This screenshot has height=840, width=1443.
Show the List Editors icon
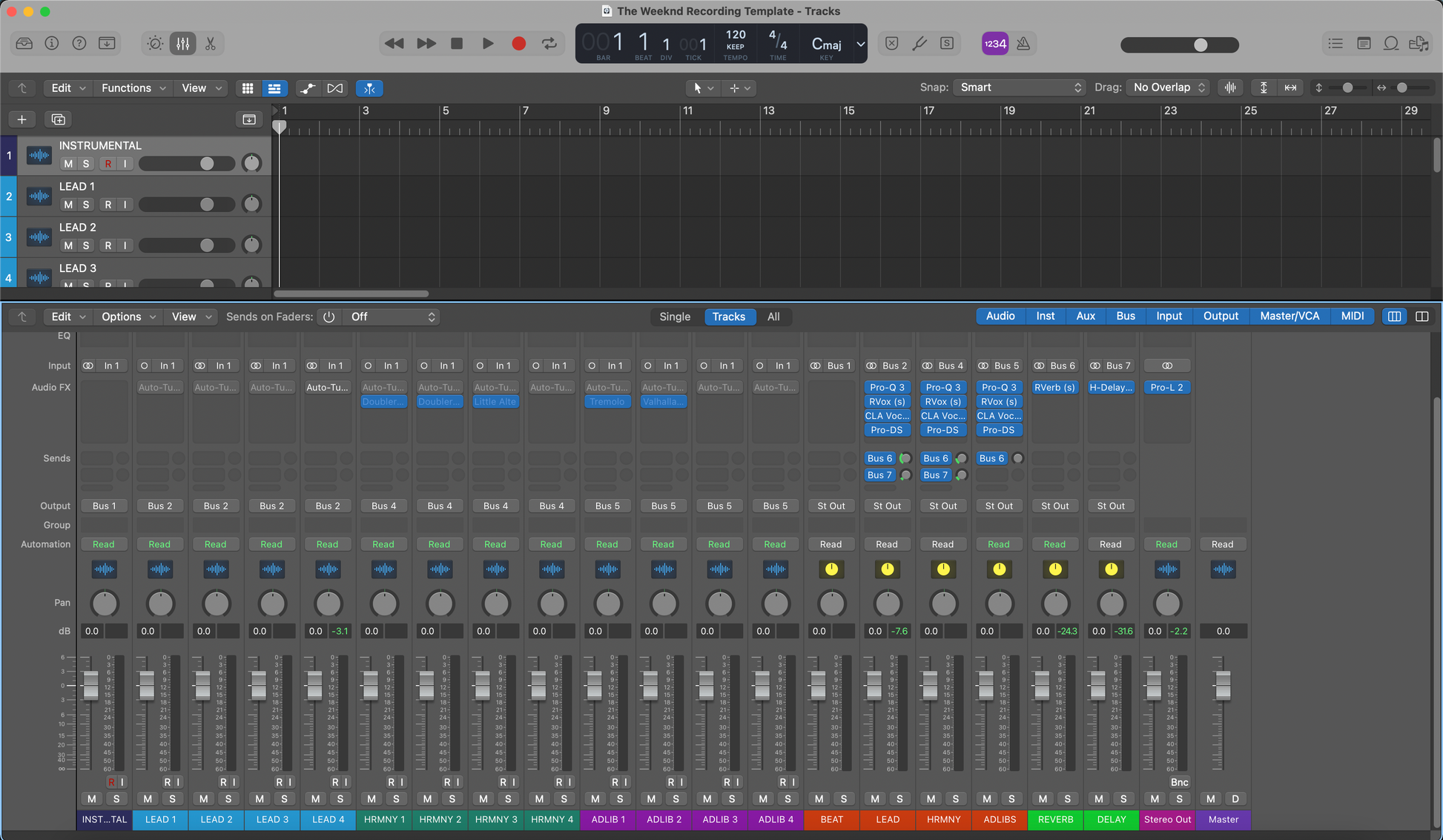(1335, 44)
